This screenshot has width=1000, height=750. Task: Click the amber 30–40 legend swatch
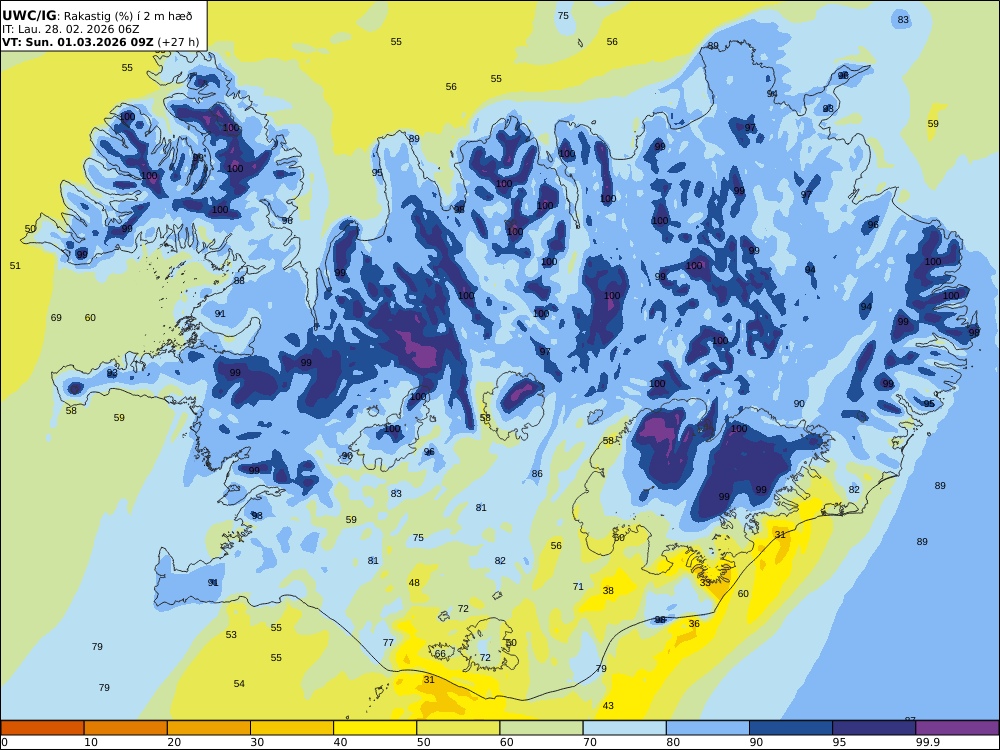click(292, 728)
